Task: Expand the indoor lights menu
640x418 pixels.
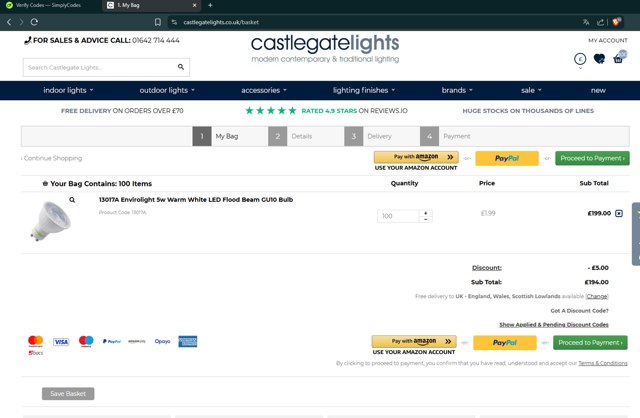Action: pos(68,90)
